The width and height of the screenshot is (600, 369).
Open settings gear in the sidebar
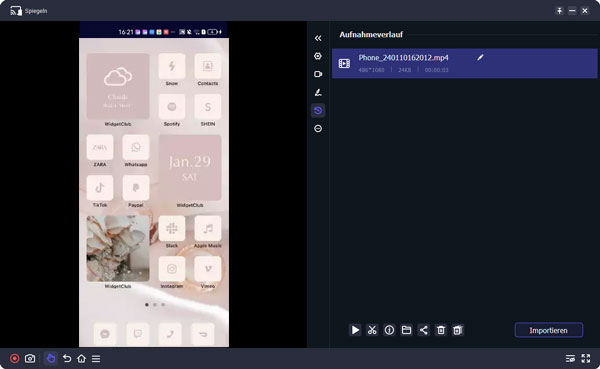pos(318,56)
